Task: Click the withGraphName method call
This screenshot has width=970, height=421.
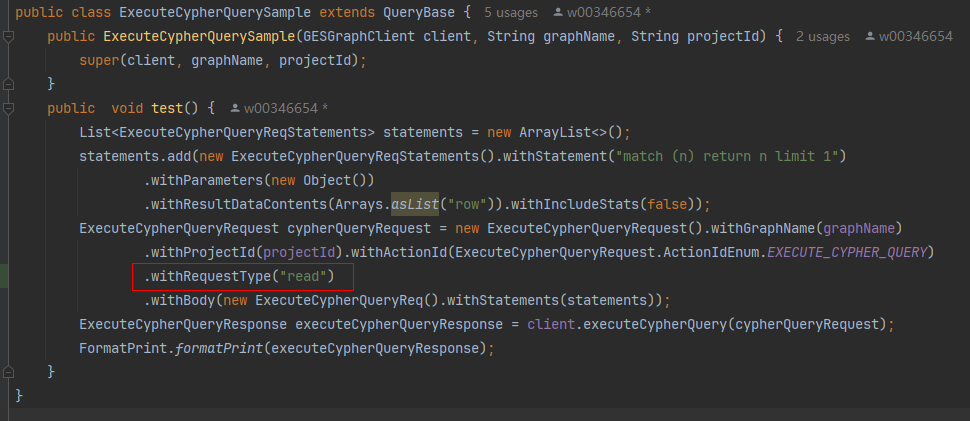Action: (762, 229)
